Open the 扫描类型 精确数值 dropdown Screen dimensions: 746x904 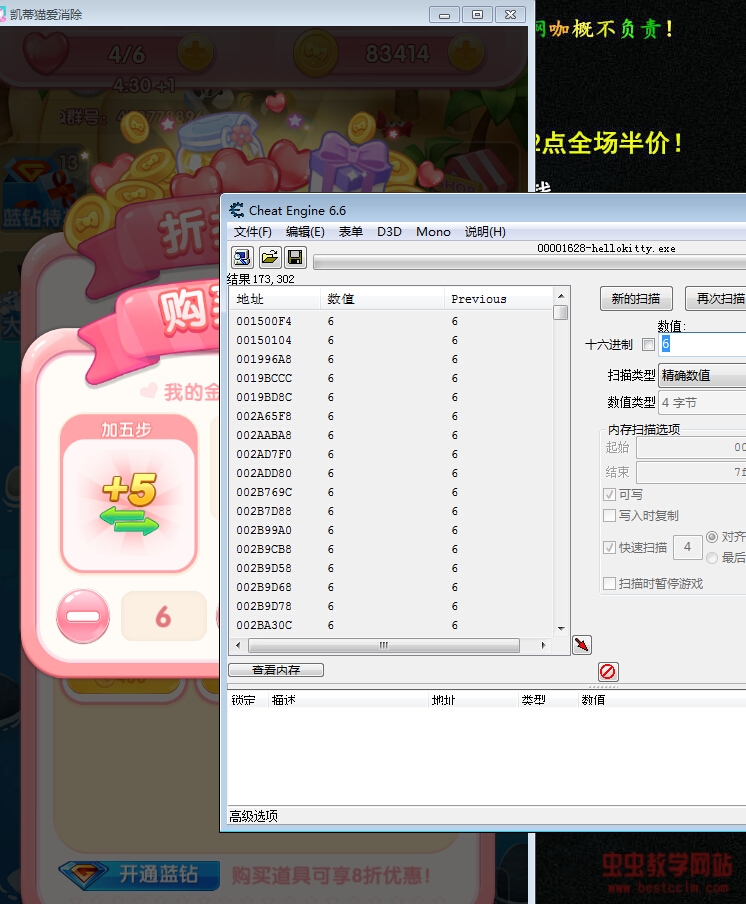coord(702,375)
